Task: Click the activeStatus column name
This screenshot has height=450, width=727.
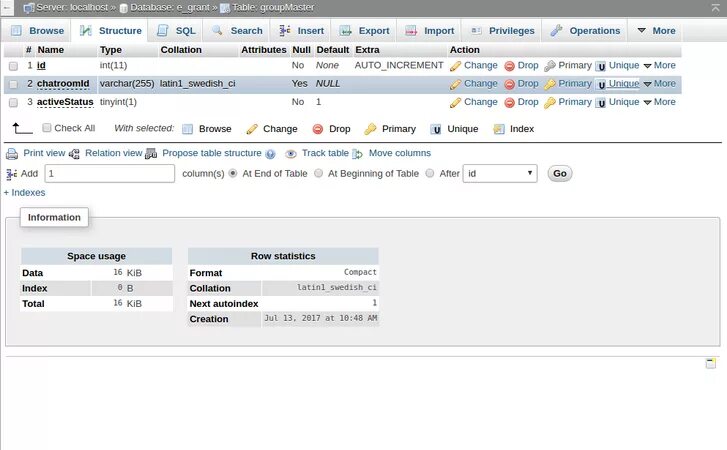Action: [x=65, y=102]
